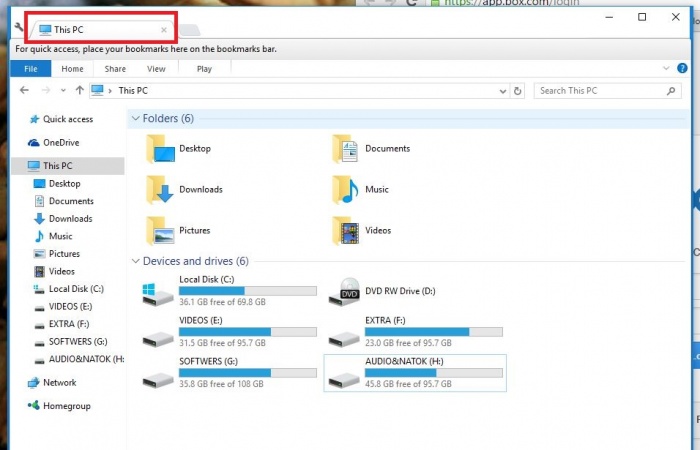
Task: Open the address bar history dropdown
Action: click(x=503, y=91)
